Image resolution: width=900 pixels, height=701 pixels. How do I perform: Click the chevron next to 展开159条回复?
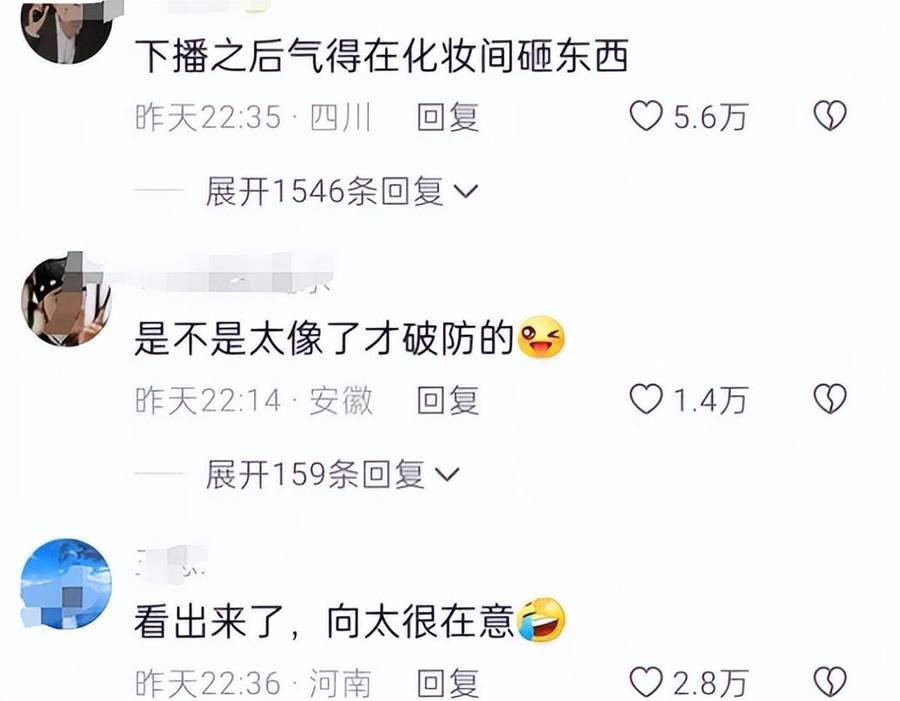click(447, 474)
